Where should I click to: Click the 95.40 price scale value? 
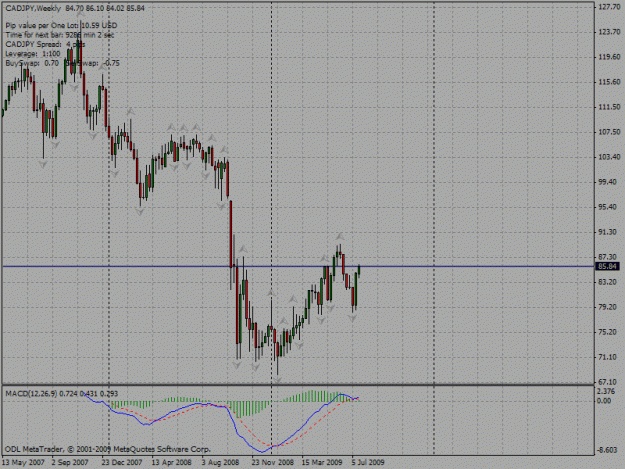[x=609, y=207]
